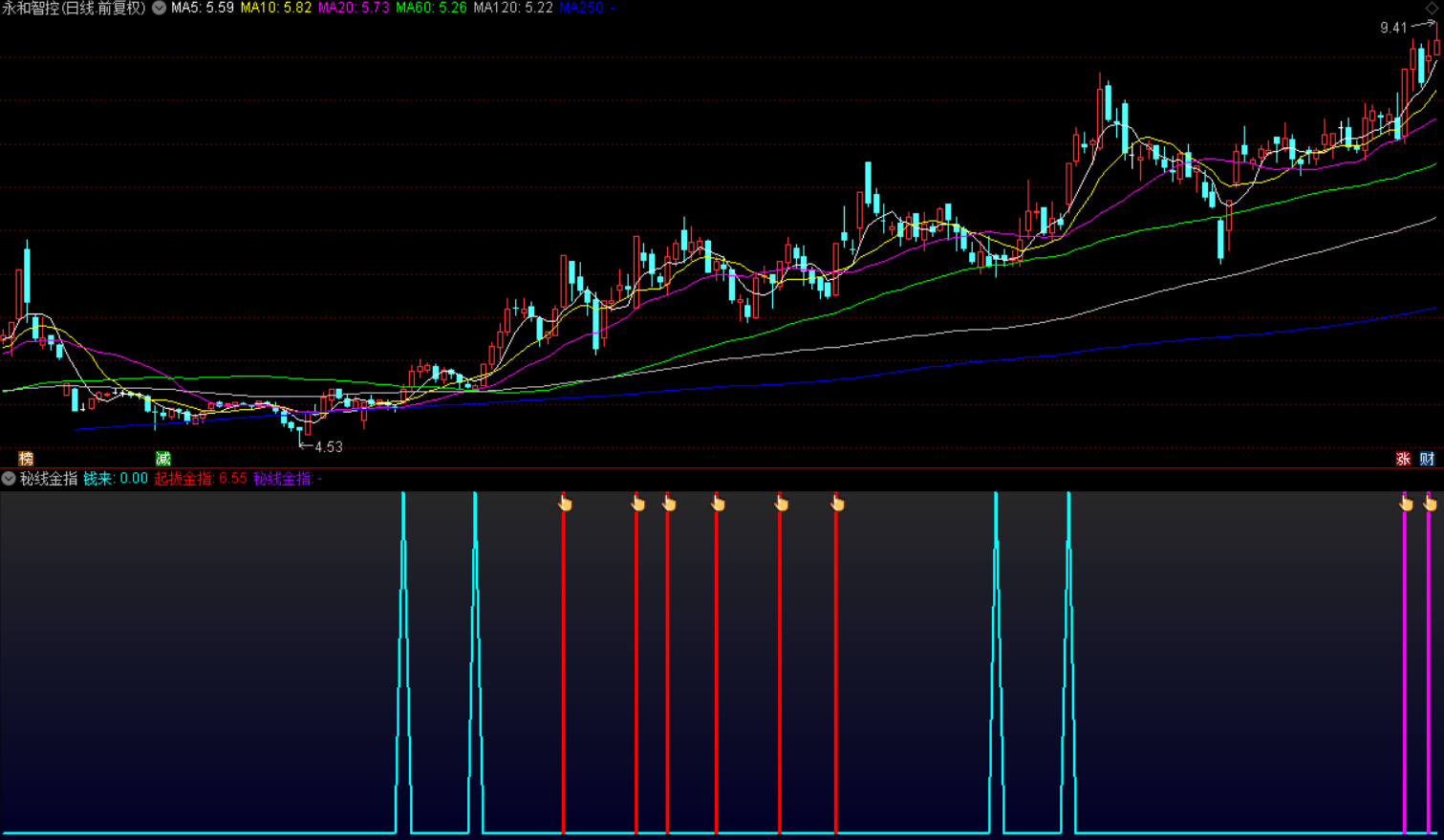The width and height of the screenshot is (1444, 840).
Task: Select the 永和智控(日线 前复权) title text
Action: tap(74, 8)
